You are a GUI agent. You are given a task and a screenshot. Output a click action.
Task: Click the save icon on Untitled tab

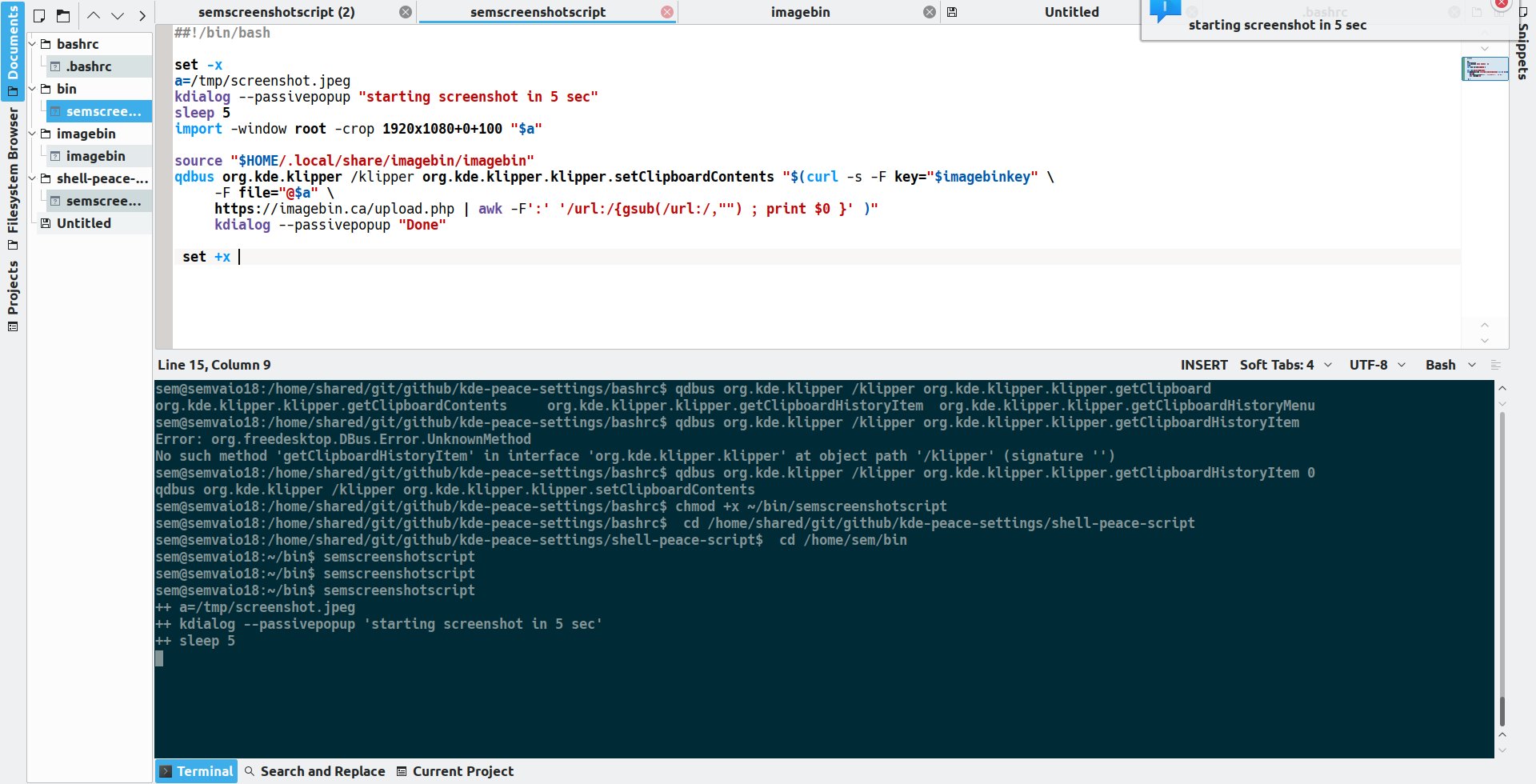[x=952, y=12]
